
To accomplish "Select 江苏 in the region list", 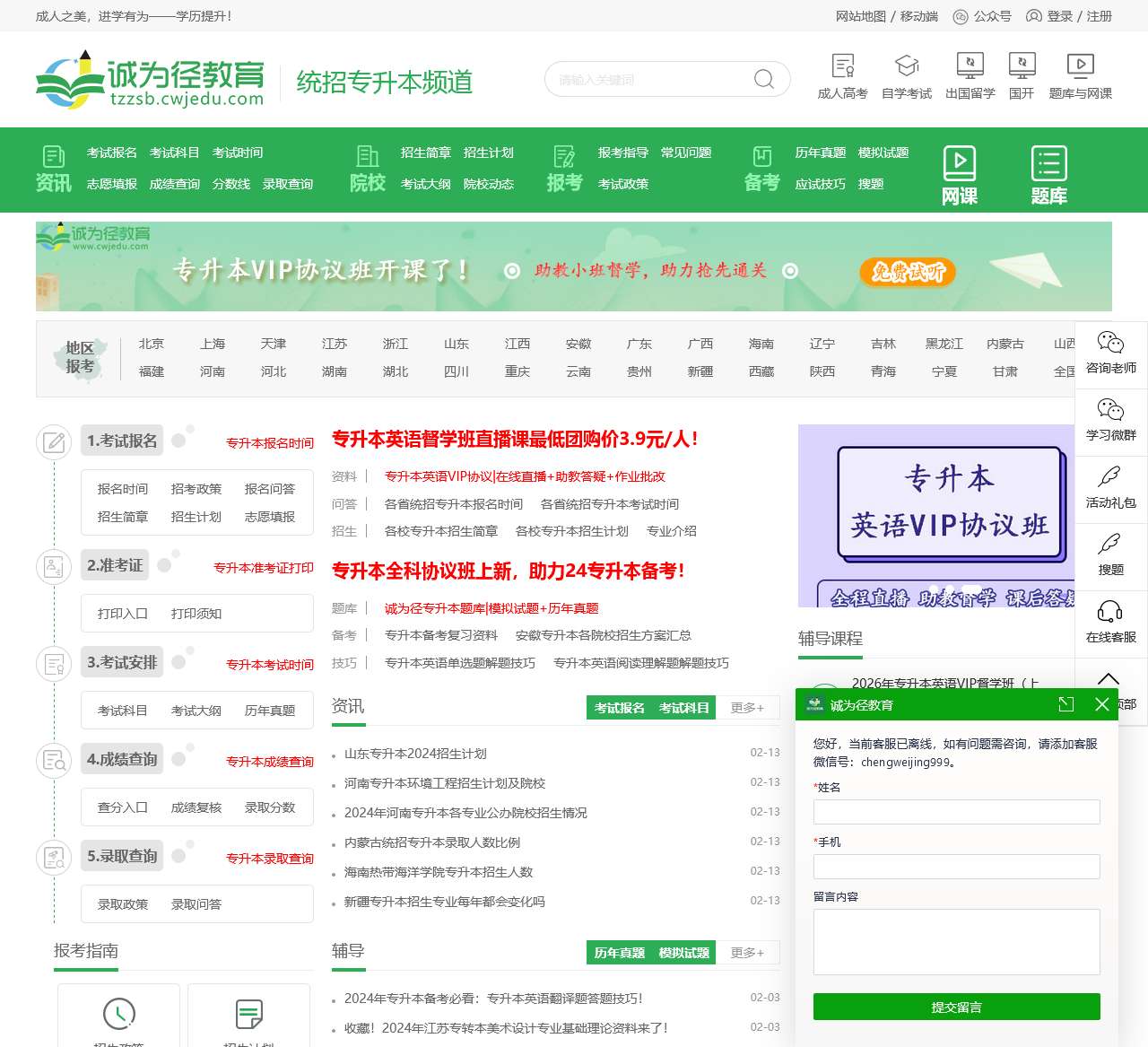I will pos(334,343).
